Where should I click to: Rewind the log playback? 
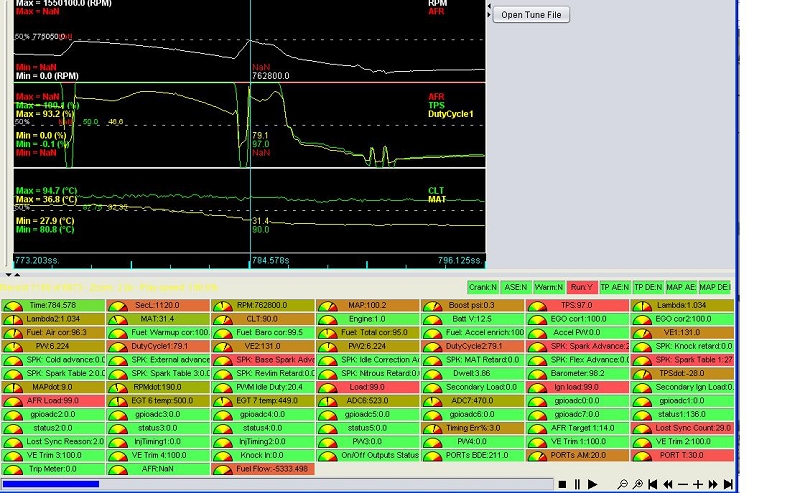668,484
